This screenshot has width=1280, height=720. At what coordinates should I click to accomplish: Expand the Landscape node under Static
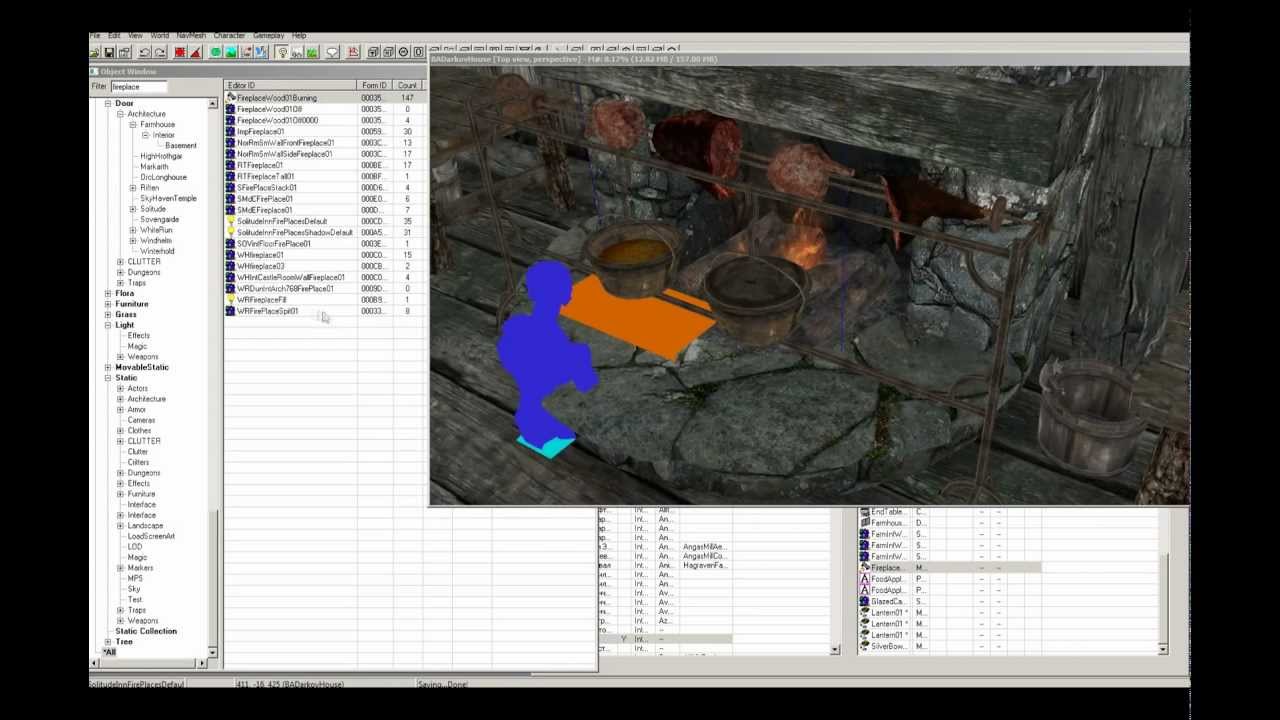coord(120,525)
